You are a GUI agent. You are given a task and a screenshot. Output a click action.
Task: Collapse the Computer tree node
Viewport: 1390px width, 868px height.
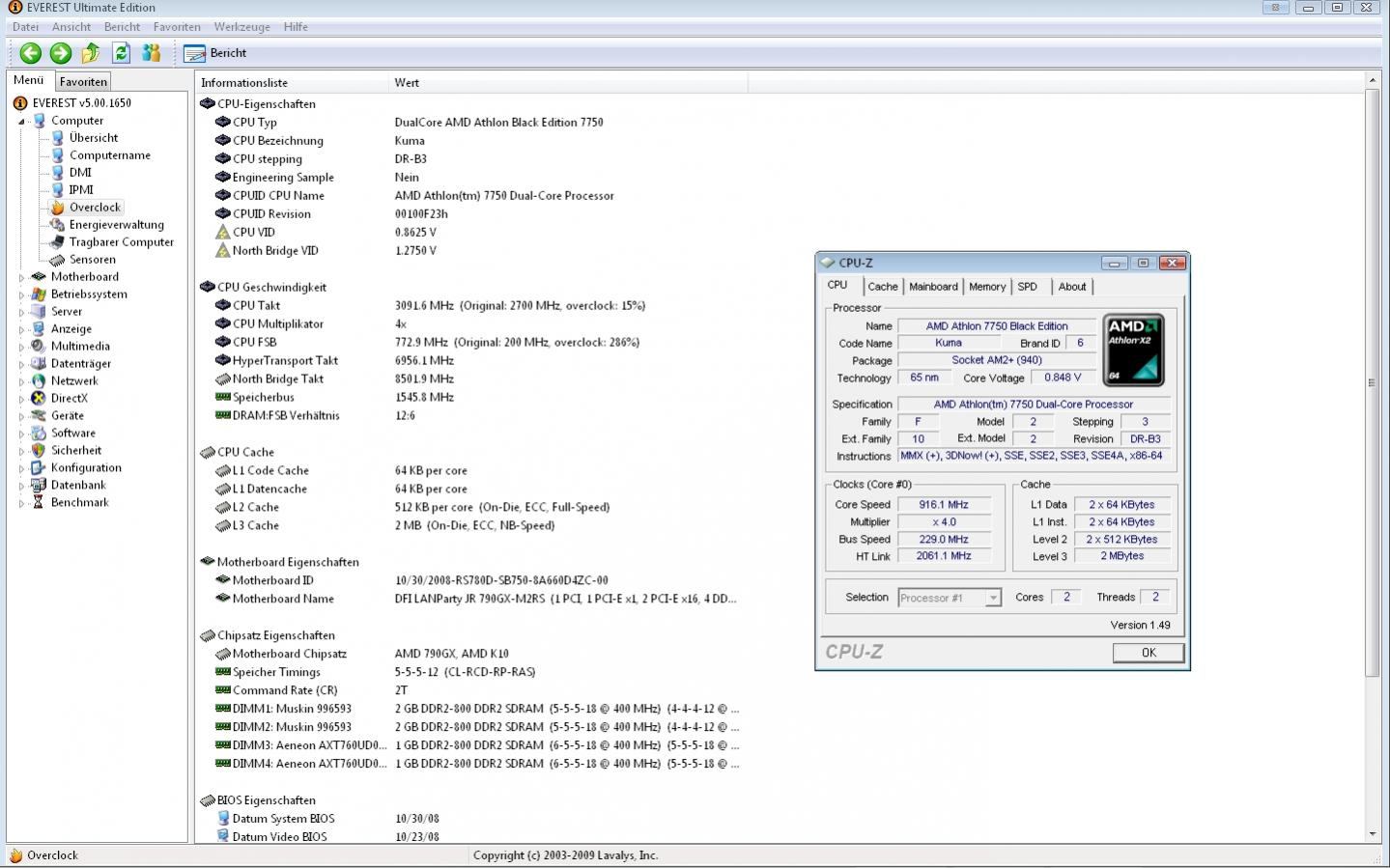tap(21, 121)
